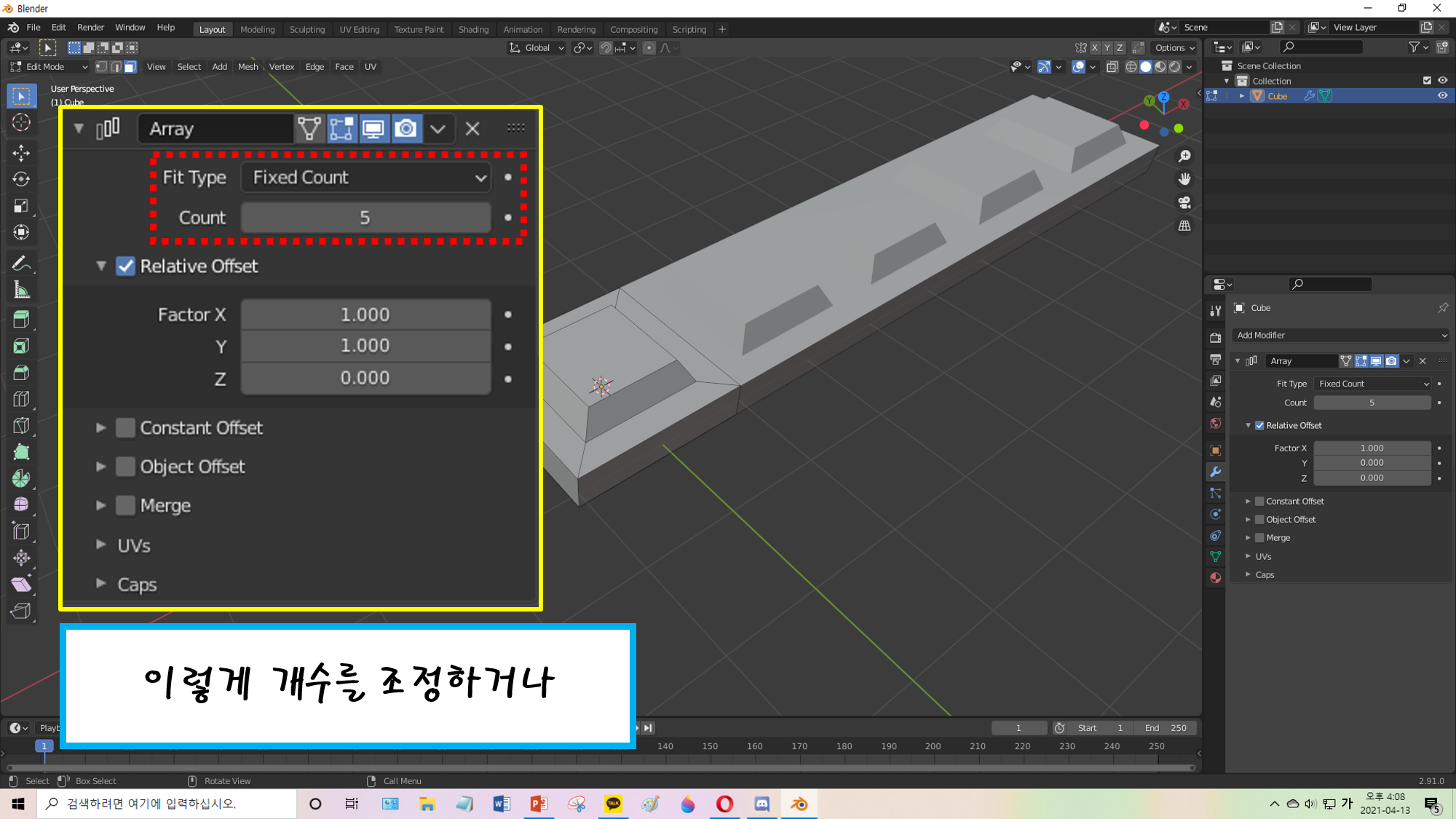1456x819 pixels.
Task: Click the Cursor tool icon
Action: [x=21, y=122]
